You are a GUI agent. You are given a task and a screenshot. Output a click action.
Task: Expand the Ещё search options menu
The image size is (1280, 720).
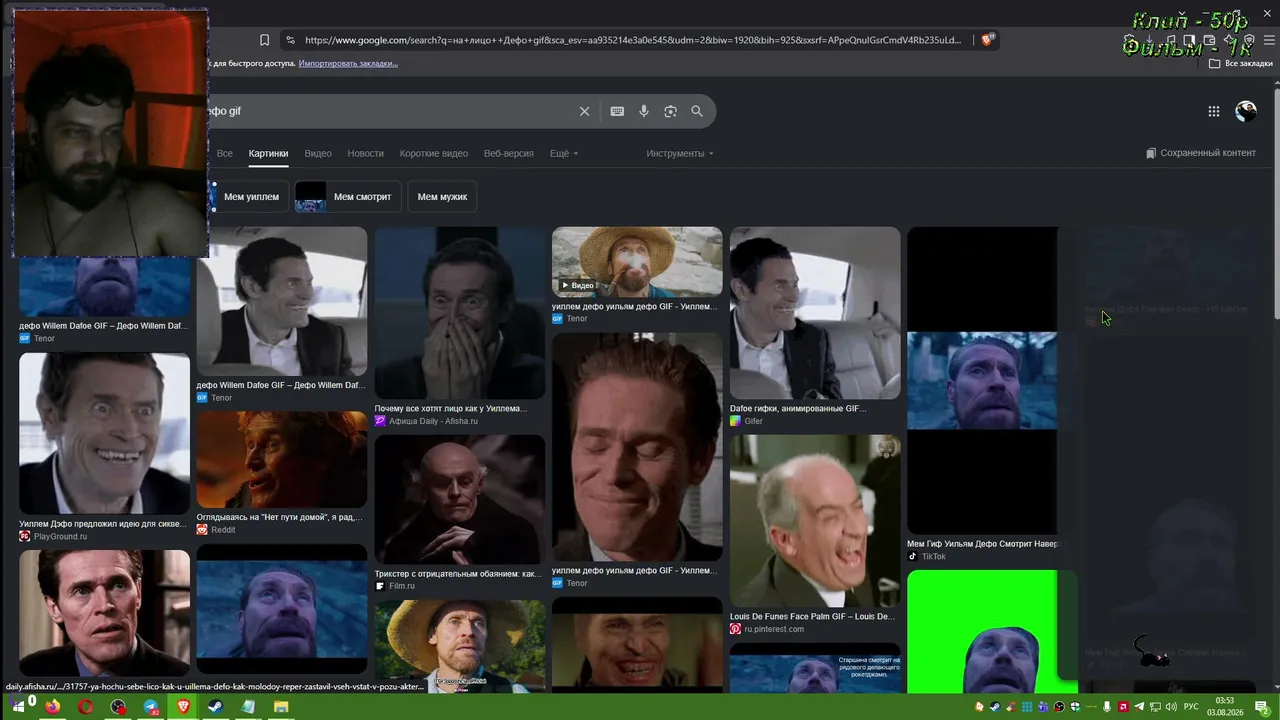(x=564, y=153)
